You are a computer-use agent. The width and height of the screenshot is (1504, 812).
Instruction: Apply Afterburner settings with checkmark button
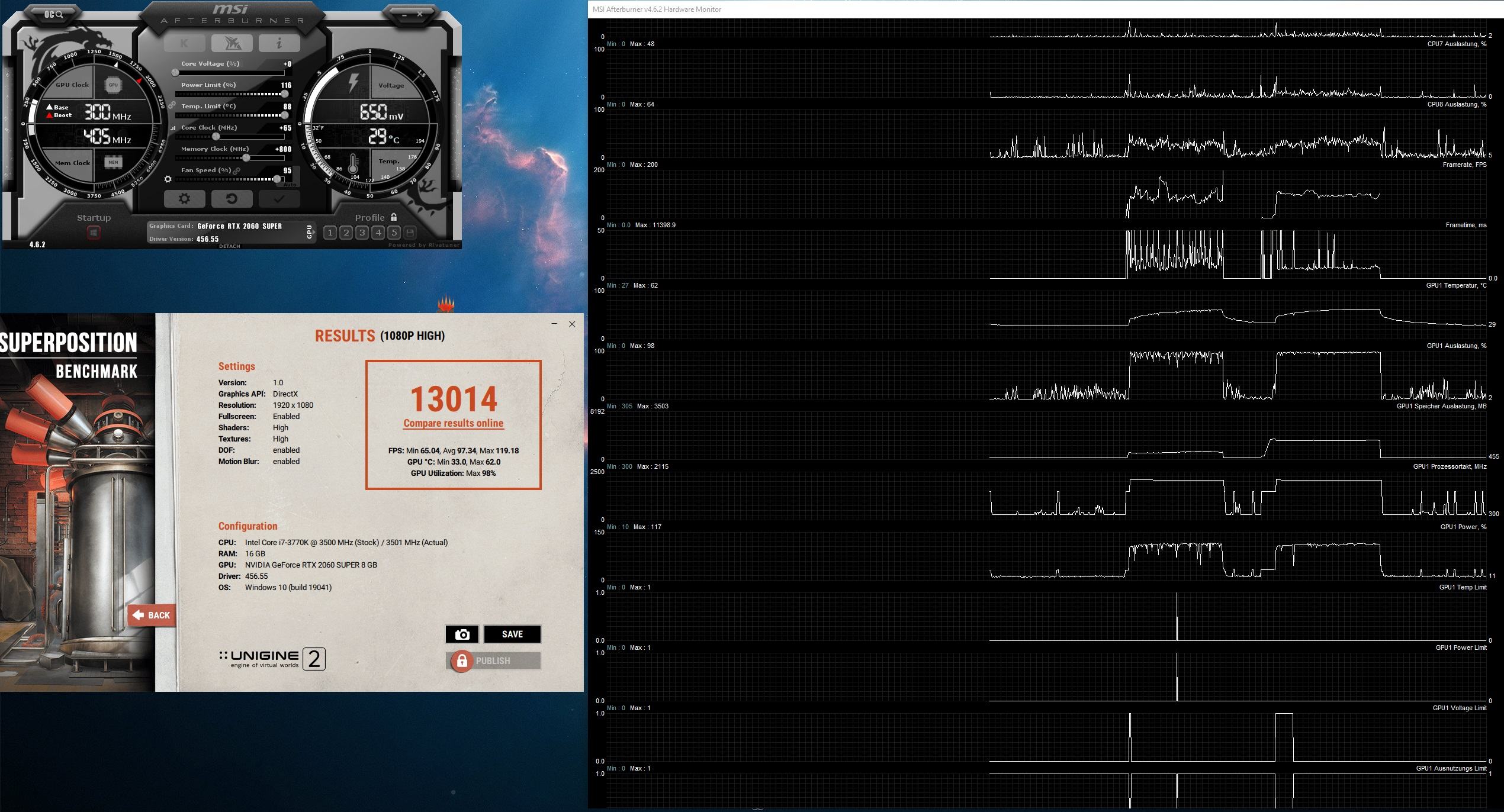coord(279,199)
